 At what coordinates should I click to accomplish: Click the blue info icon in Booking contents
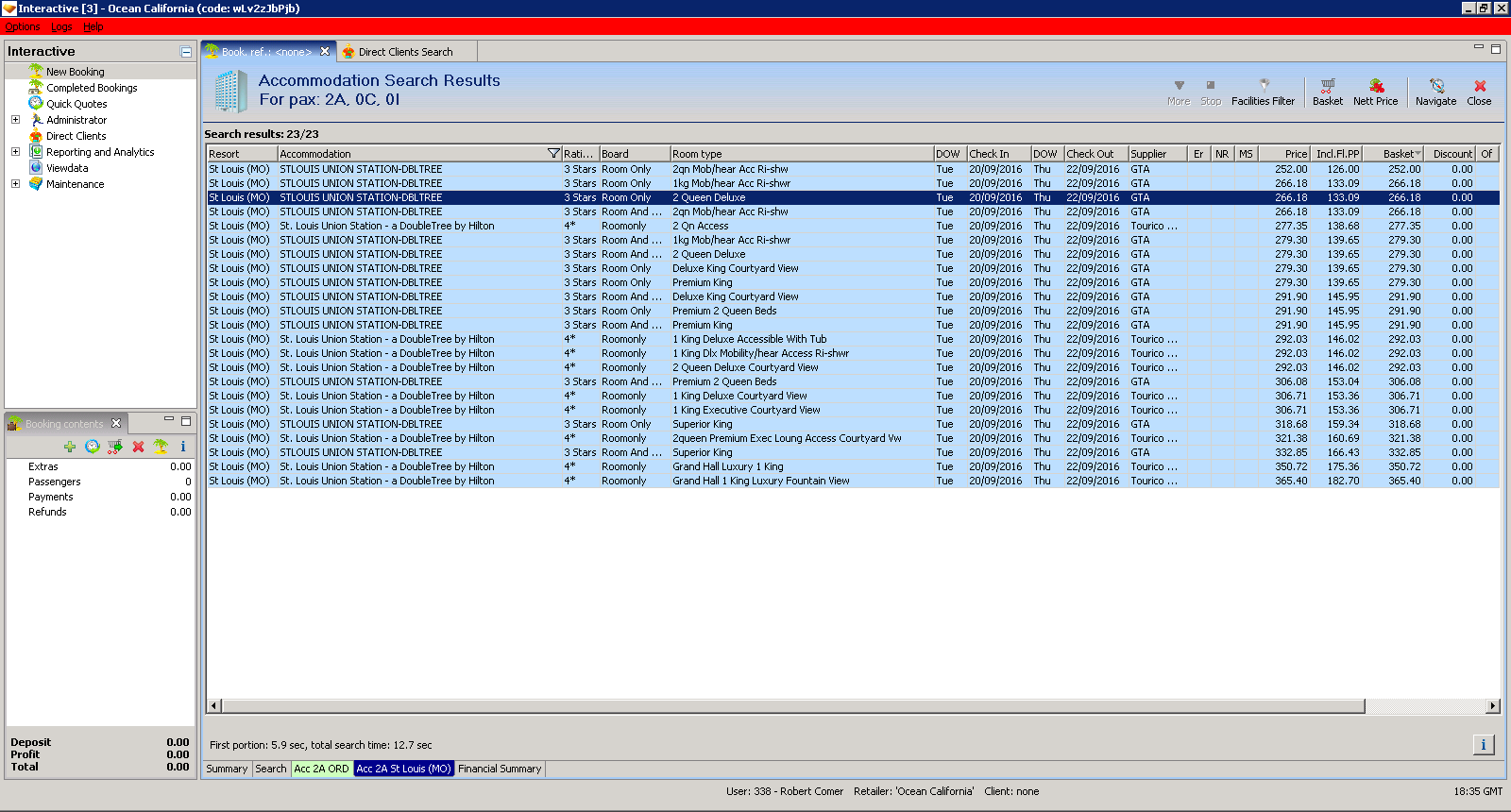[x=183, y=447]
